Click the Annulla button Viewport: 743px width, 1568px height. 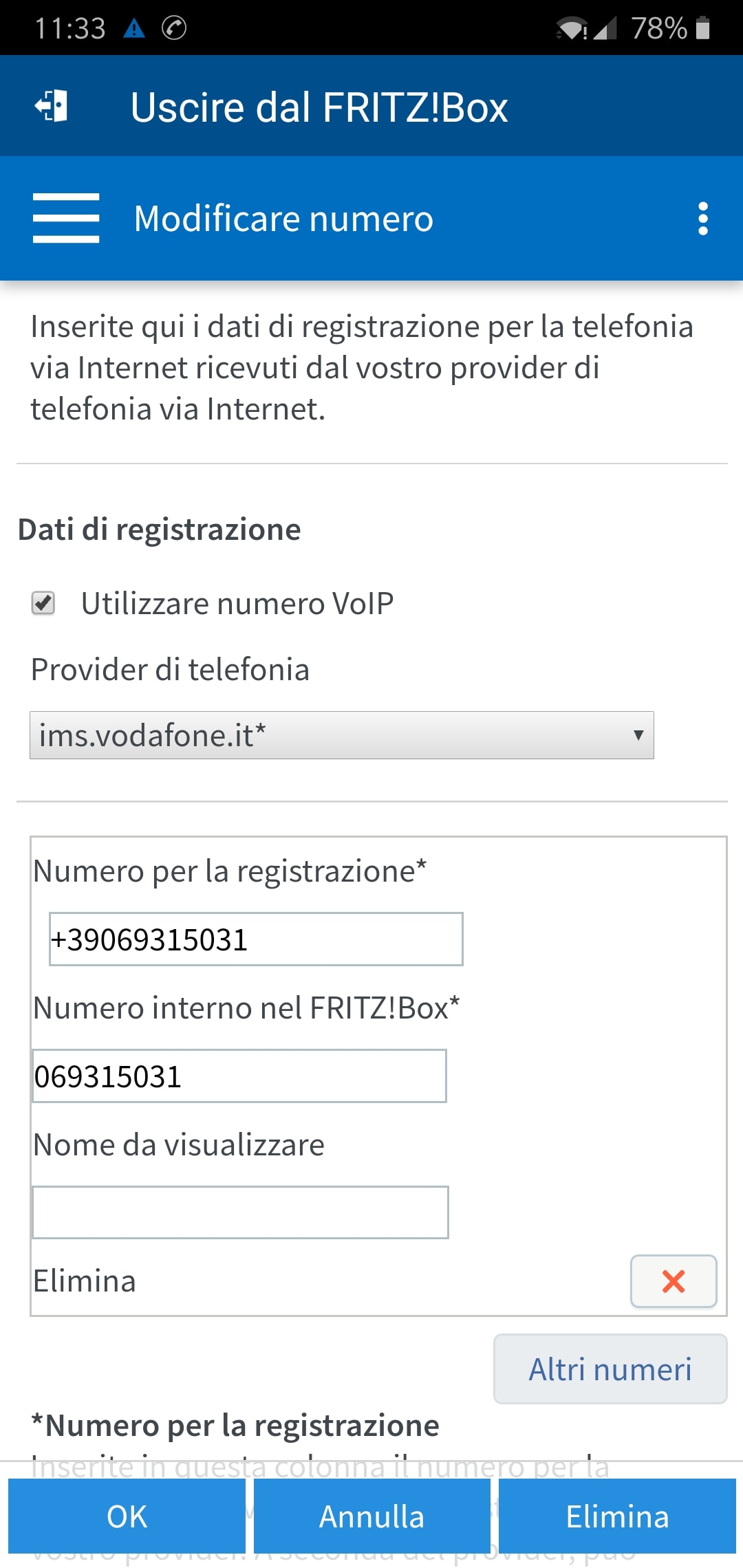(x=371, y=1516)
